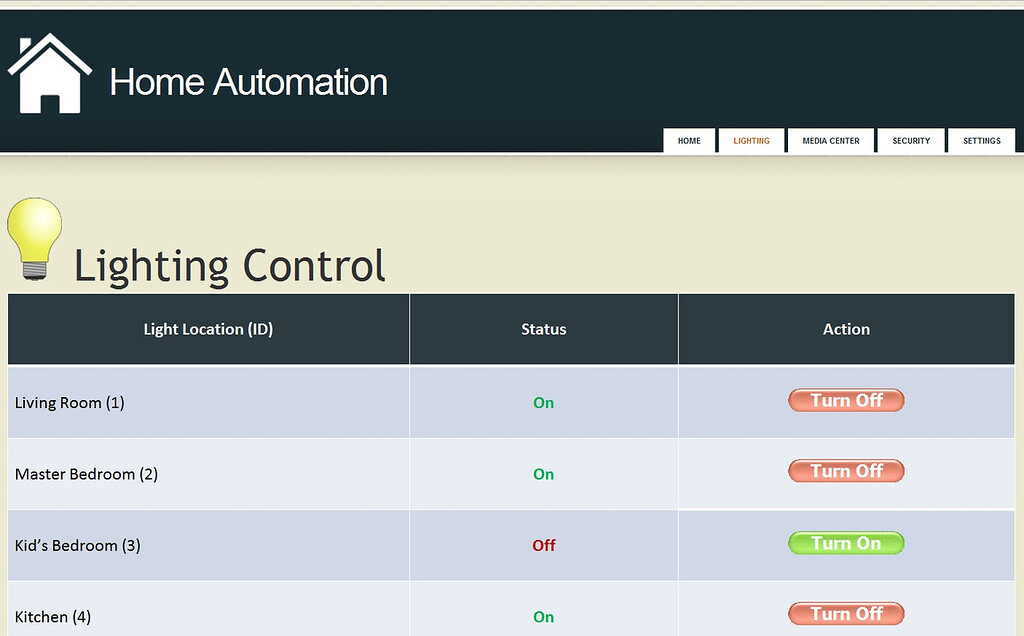Click the red Off status of Kid's Bedroom

(x=543, y=545)
